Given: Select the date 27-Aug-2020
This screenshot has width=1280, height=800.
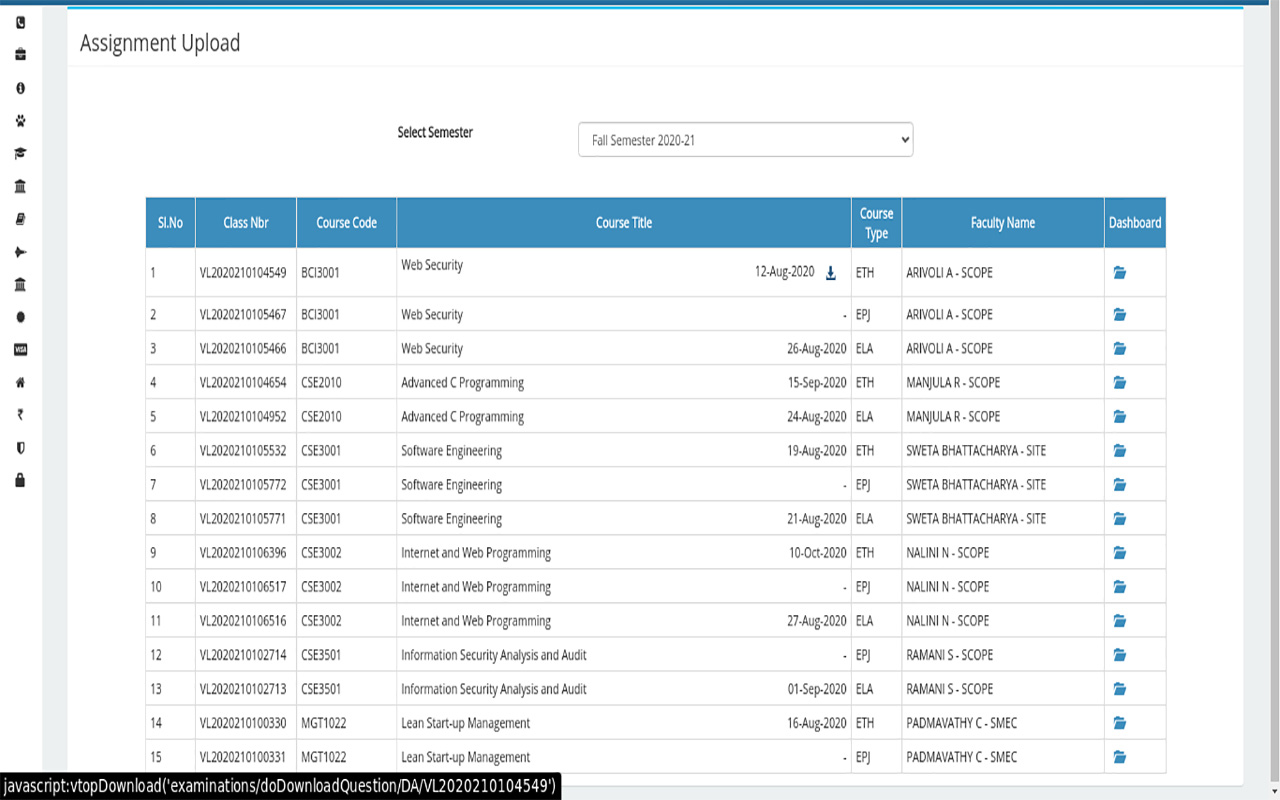Looking at the screenshot, I should [x=817, y=620].
